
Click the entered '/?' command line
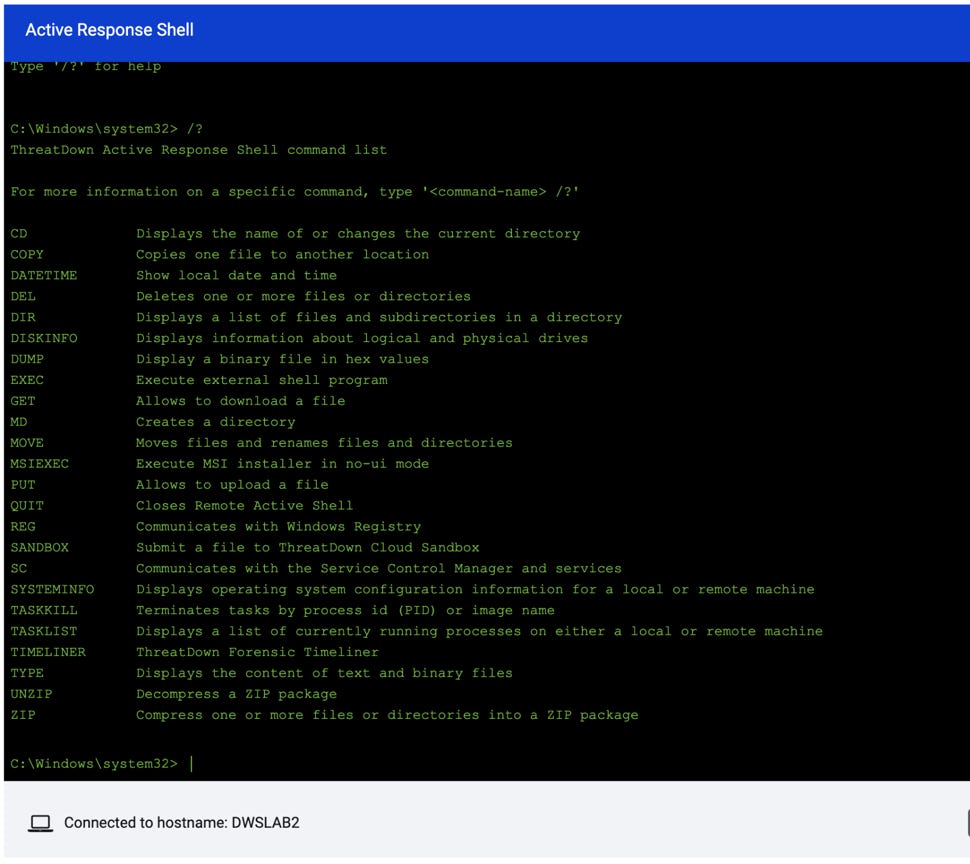pyautogui.click(x=106, y=129)
